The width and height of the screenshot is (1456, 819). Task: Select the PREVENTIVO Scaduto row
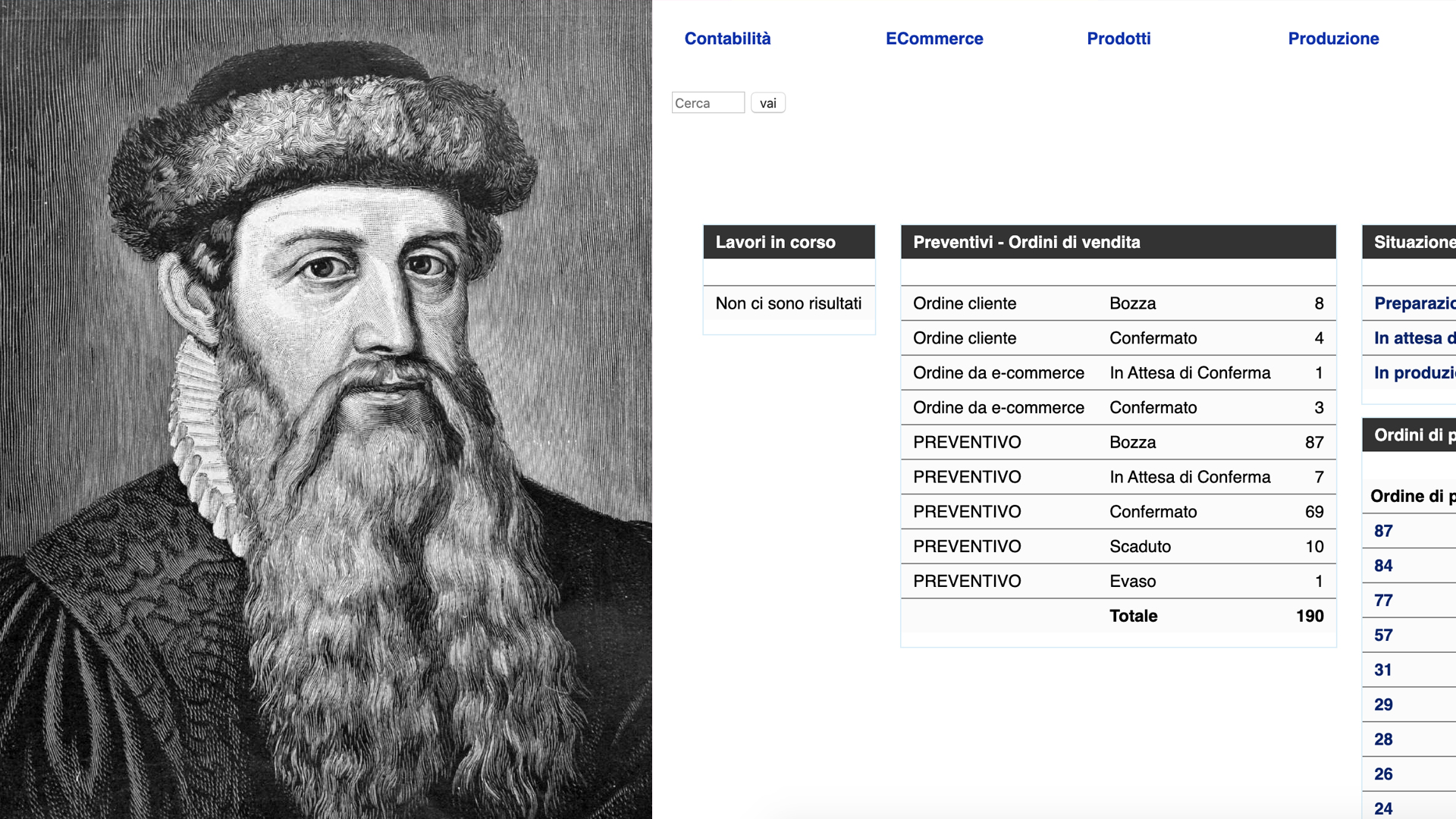[1119, 547]
